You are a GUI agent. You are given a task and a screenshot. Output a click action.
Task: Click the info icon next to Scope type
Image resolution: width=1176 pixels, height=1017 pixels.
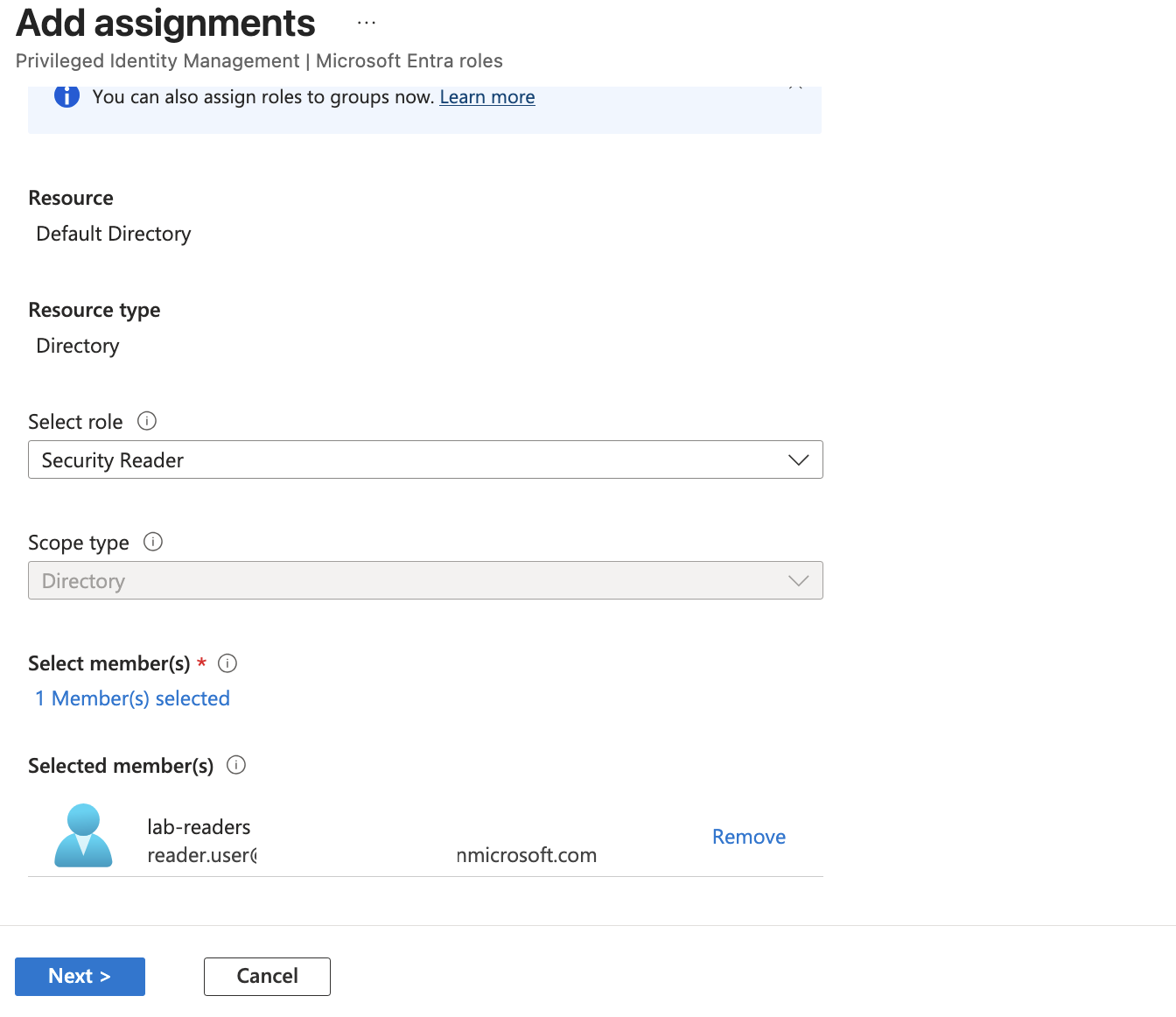pos(153,542)
